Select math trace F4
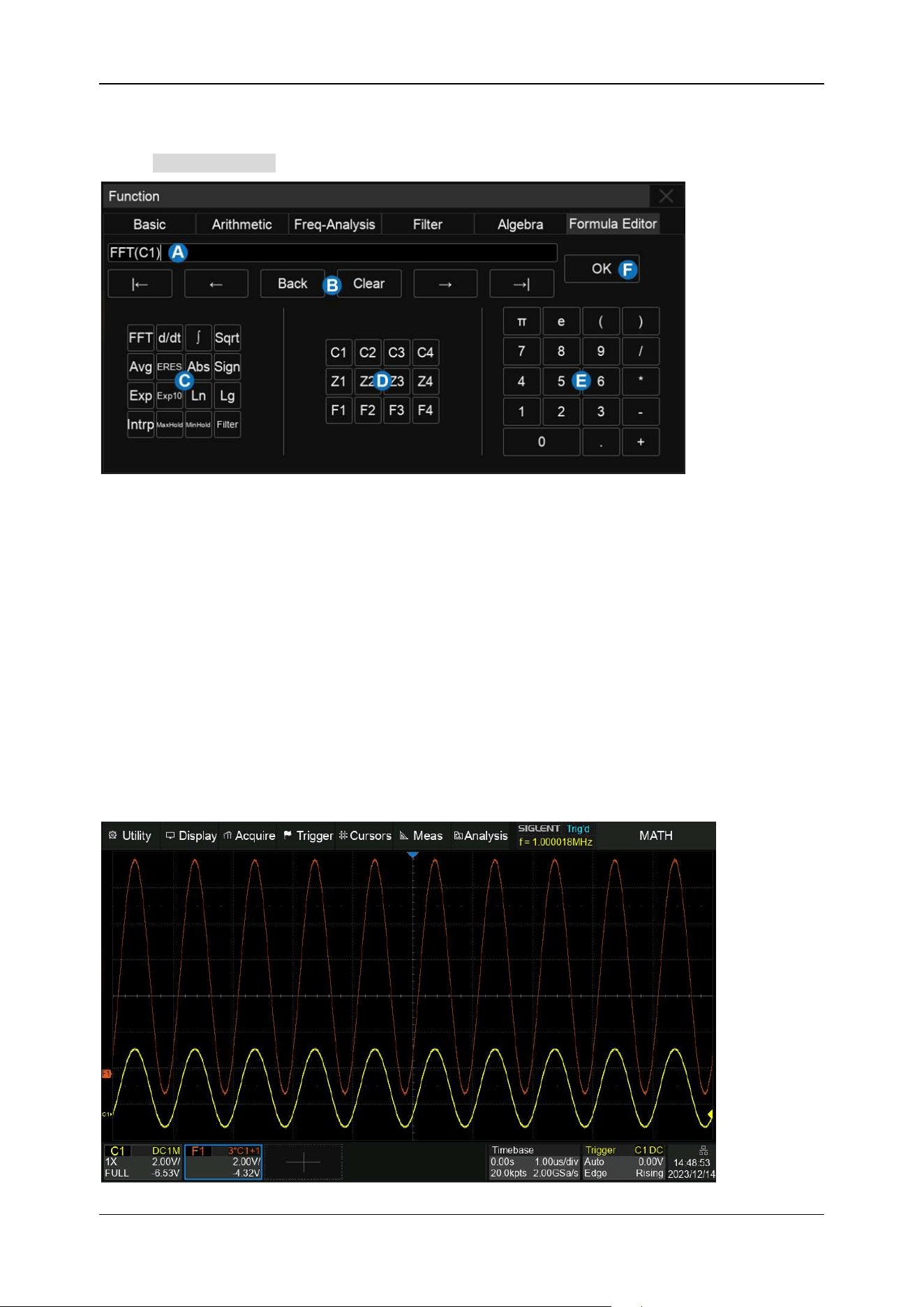Image resolution: width=924 pixels, height=1307 pixels. coord(425,411)
